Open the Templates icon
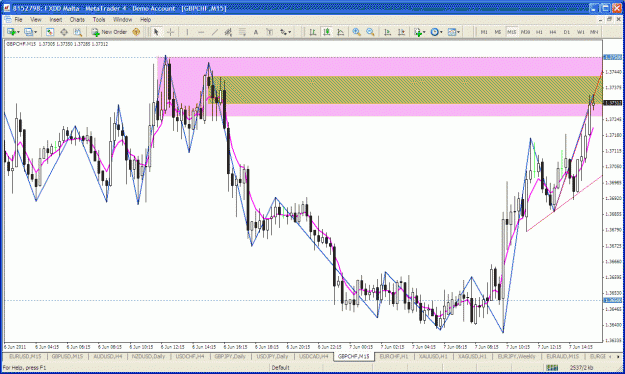 pyautogui.click(x=452, y=32)
